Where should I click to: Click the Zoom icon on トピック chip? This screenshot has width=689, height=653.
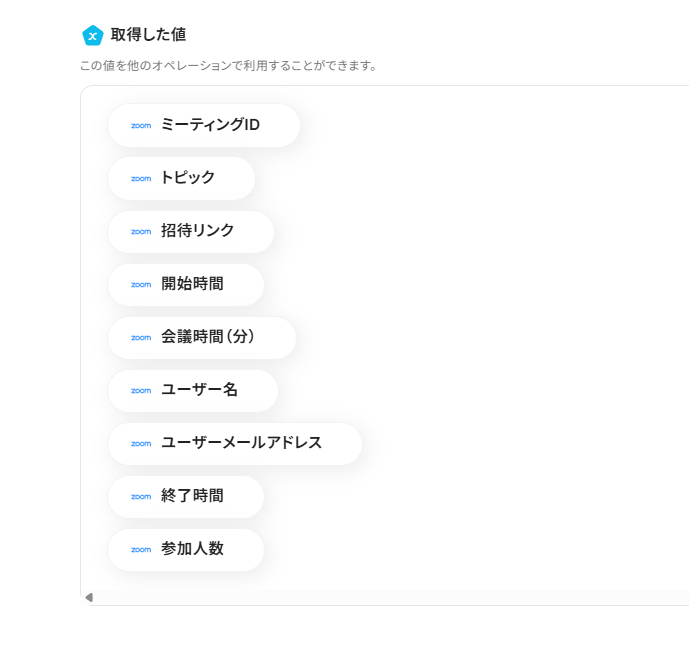click(141, 179)
